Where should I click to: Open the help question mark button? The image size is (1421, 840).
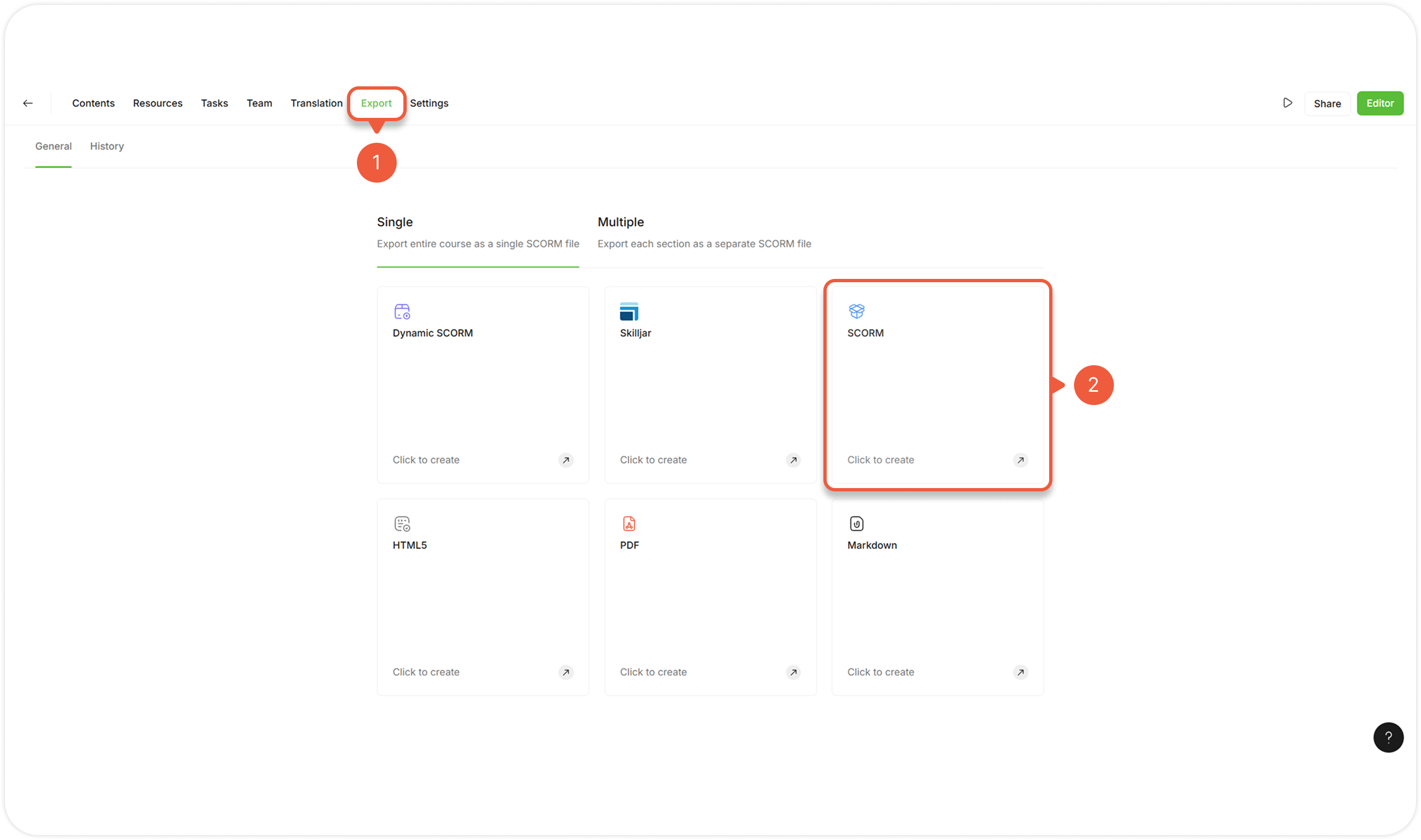[x=1388, y=737]
